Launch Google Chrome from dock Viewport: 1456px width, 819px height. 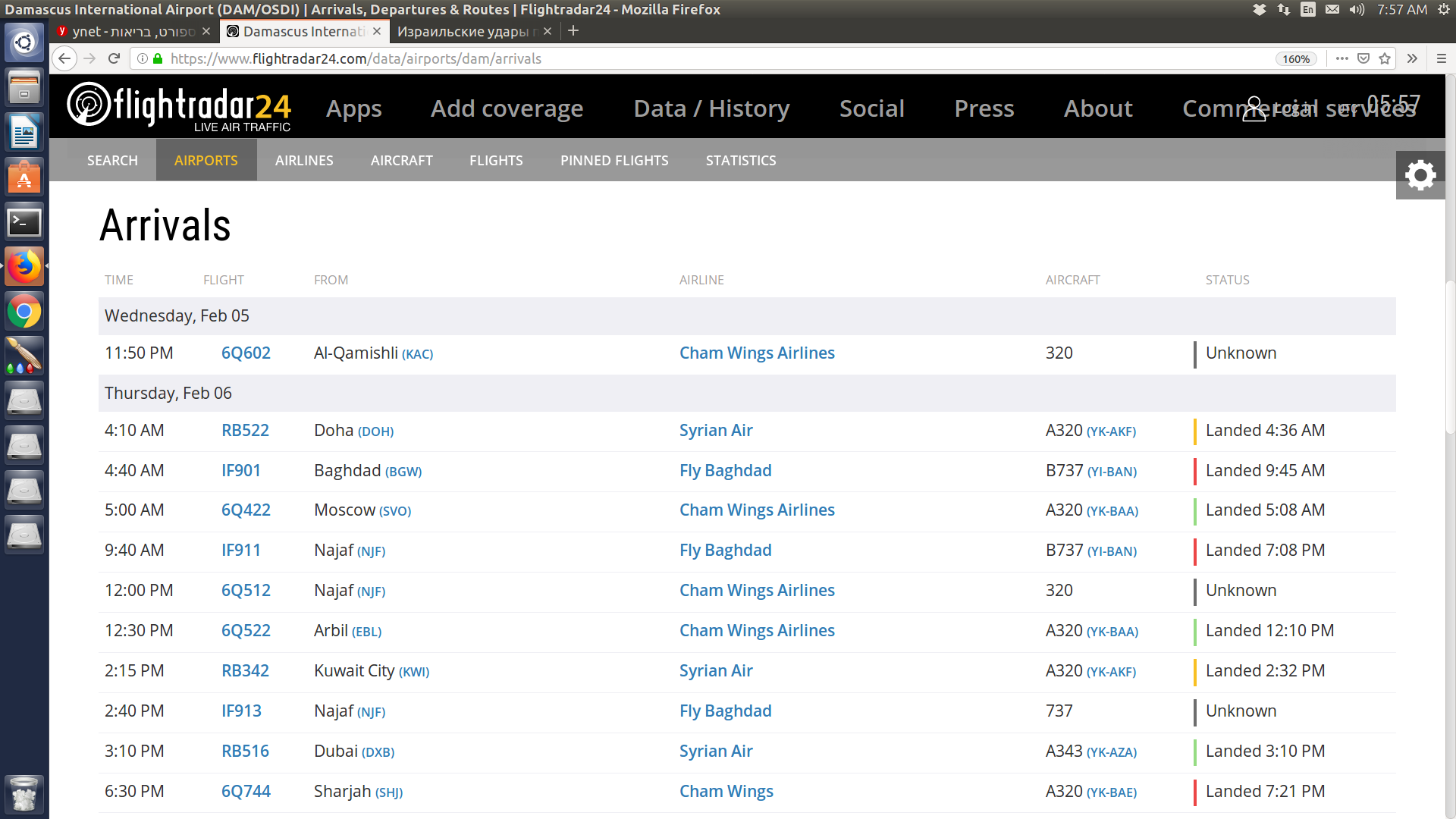click(24, 312)
